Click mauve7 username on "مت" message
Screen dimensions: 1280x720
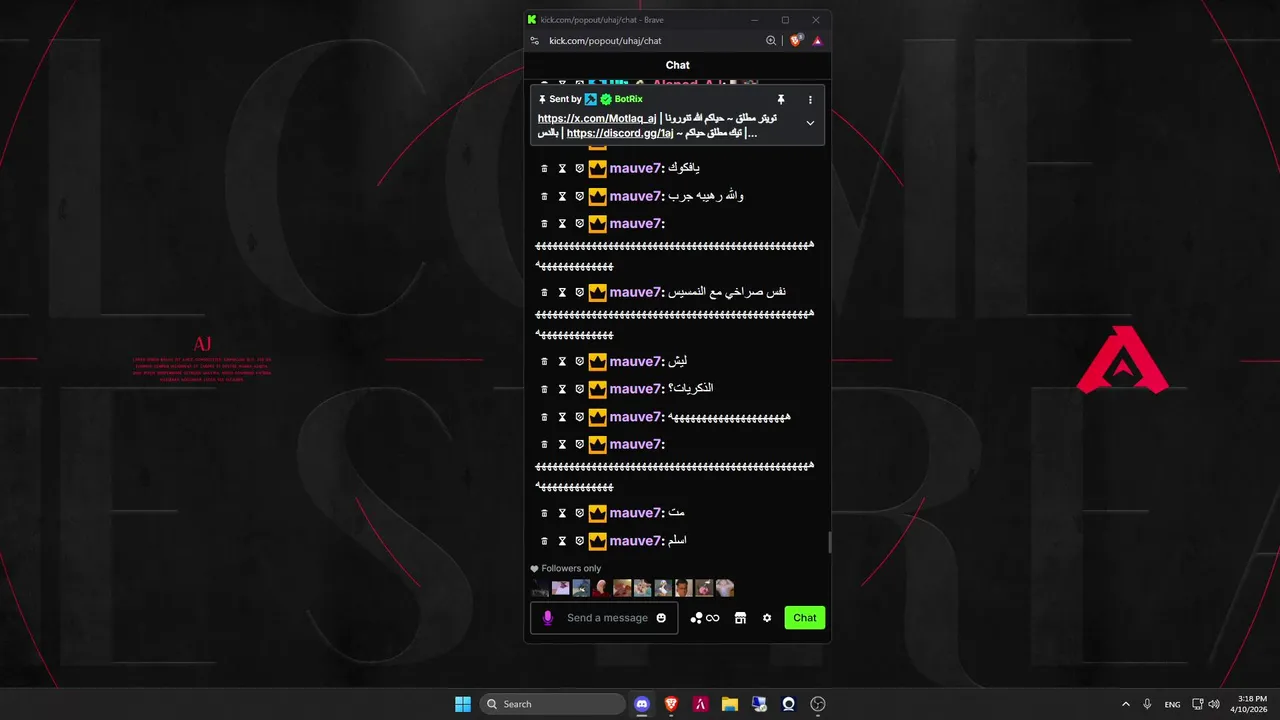tap(635, 514)
